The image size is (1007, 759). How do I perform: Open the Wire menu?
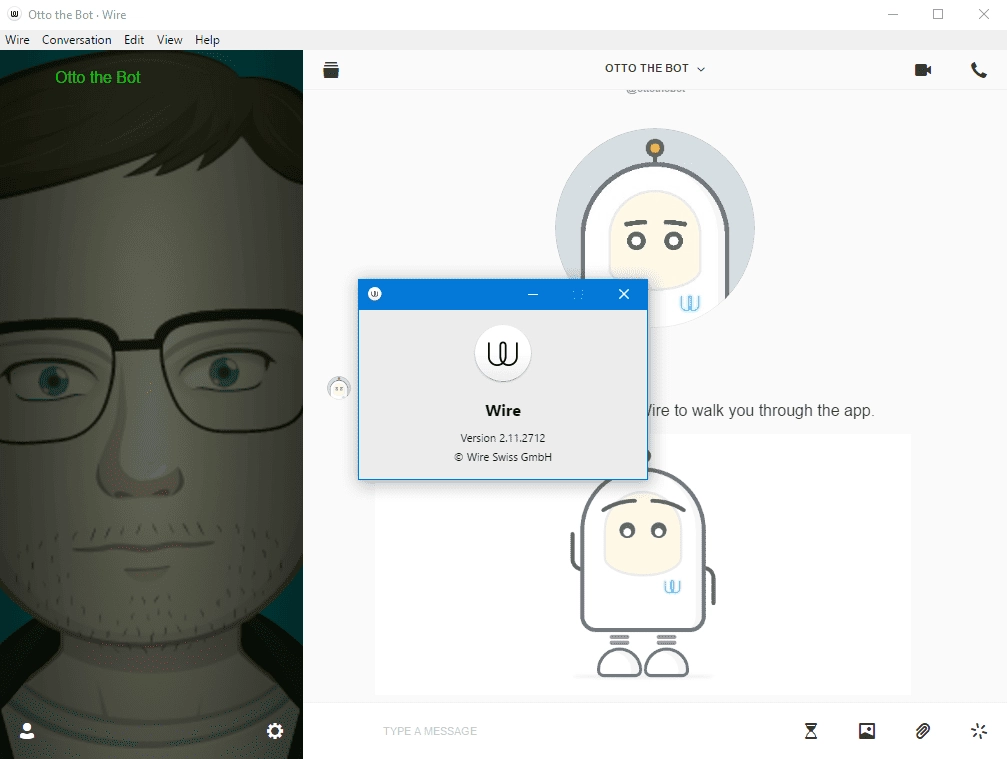tap(17, 40)
